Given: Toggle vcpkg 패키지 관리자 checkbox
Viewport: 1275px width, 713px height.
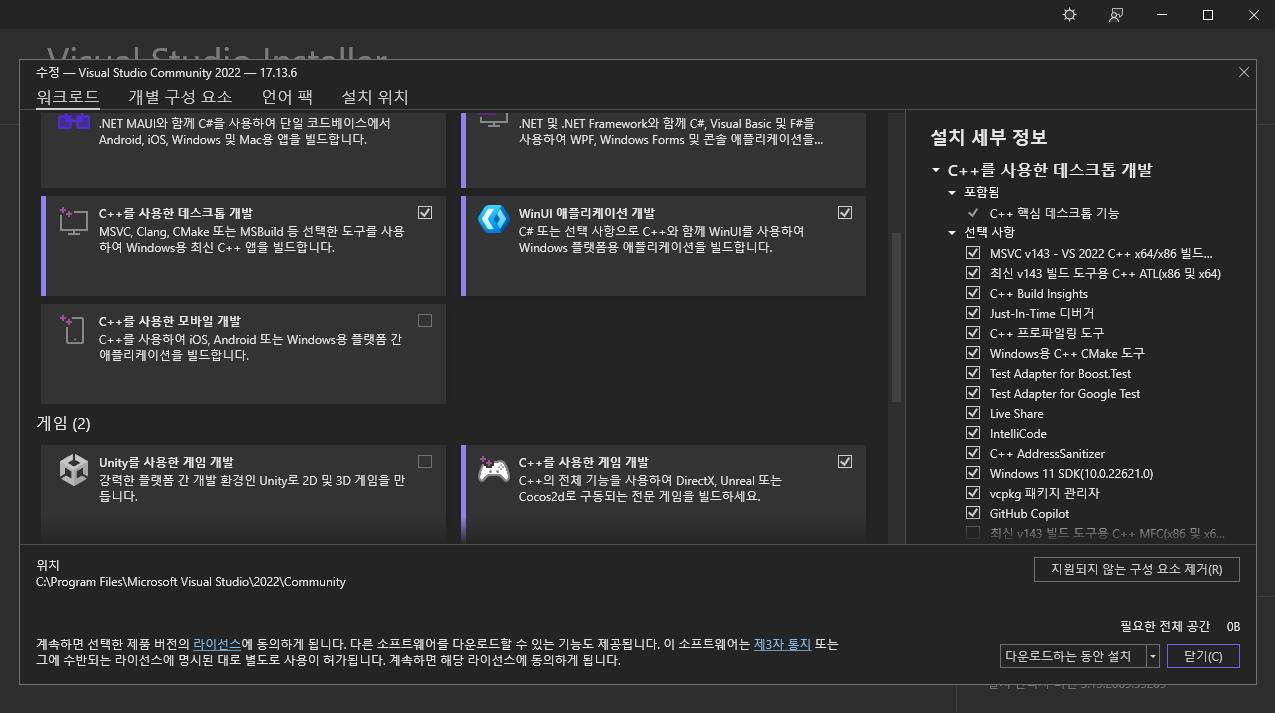Looking at the screenshot, I should point(973,493).
